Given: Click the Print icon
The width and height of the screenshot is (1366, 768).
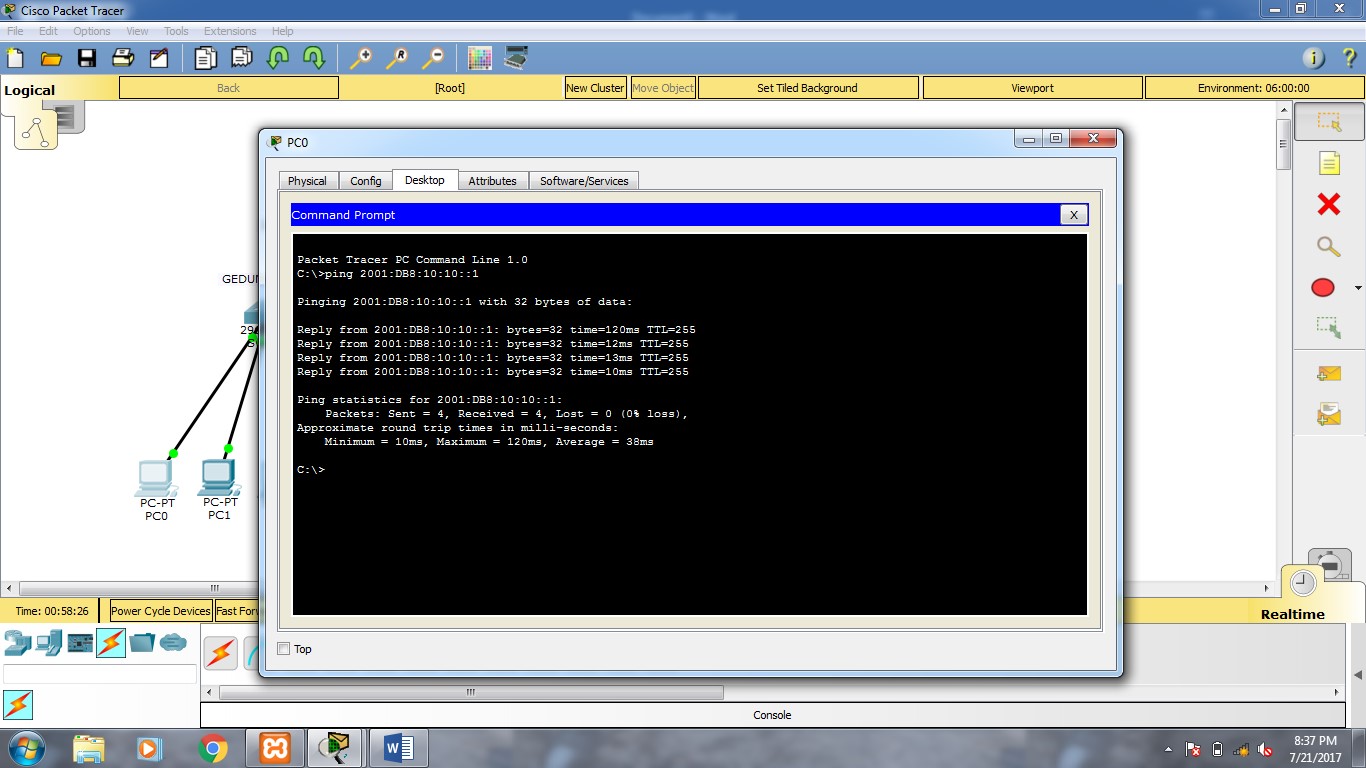Looking at the screenshot, I should pyautogui.click(x=123, y=58).
